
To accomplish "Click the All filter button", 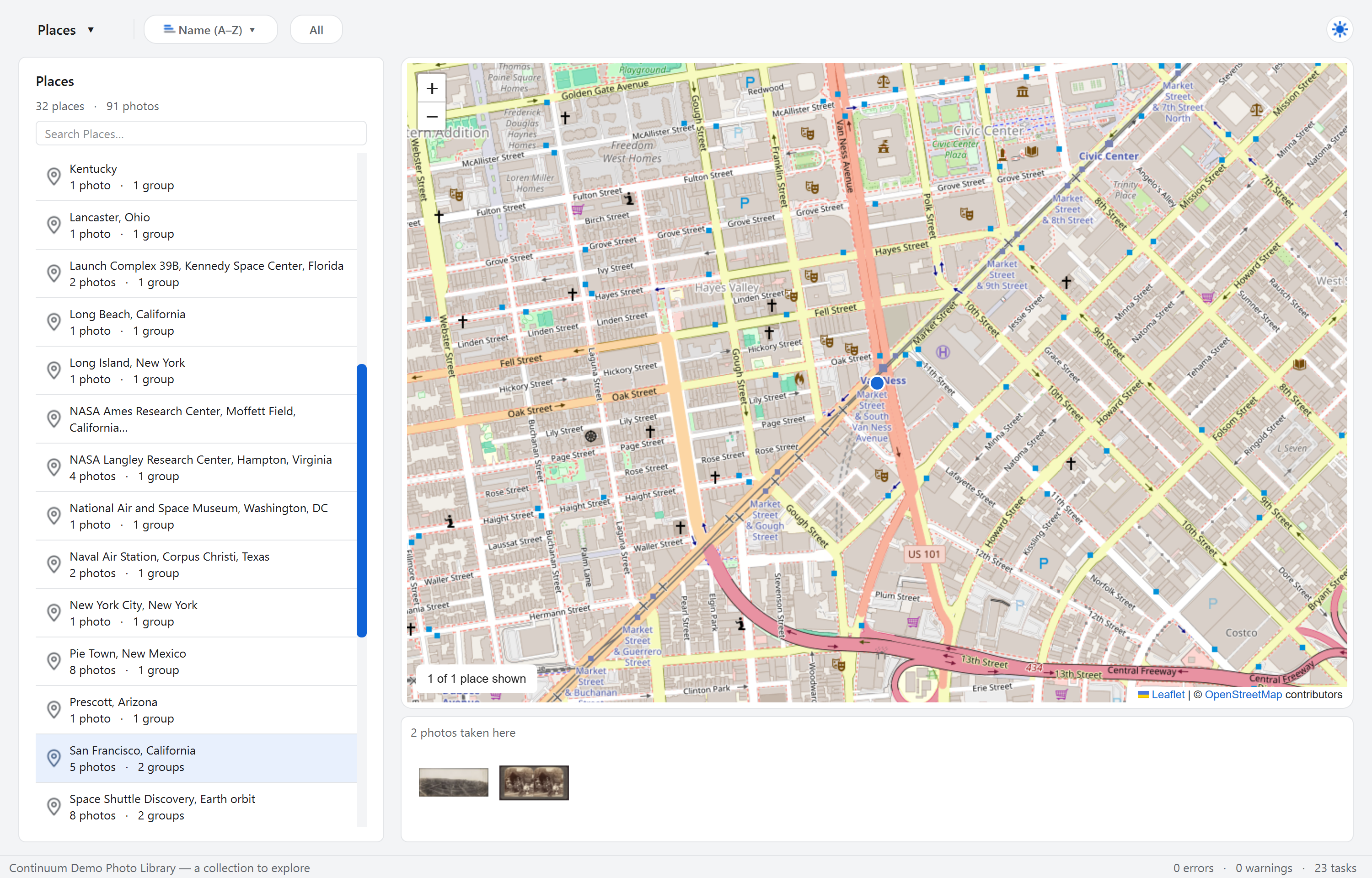I will pyautogui.click(x=316, y=30).
